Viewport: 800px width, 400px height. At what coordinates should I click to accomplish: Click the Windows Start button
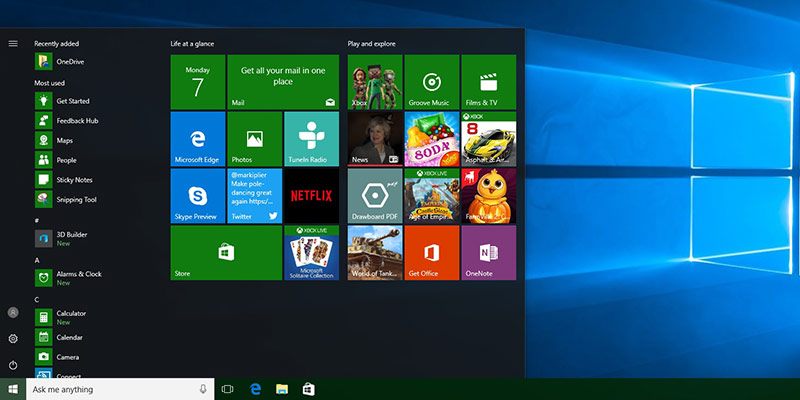(x=13, y=389)
